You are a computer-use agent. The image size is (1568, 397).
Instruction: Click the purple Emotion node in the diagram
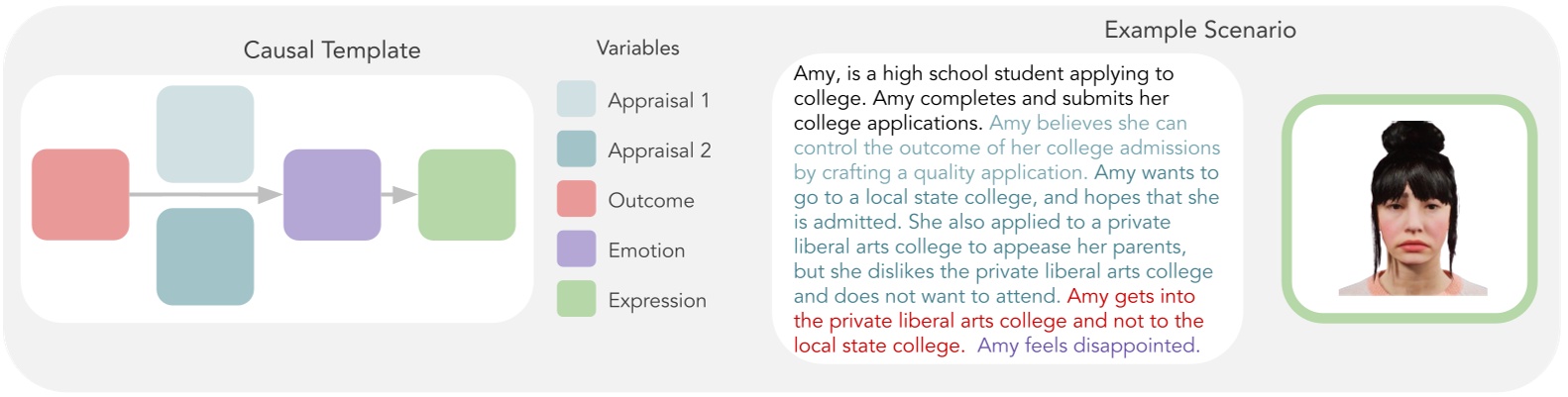point(332,195)
